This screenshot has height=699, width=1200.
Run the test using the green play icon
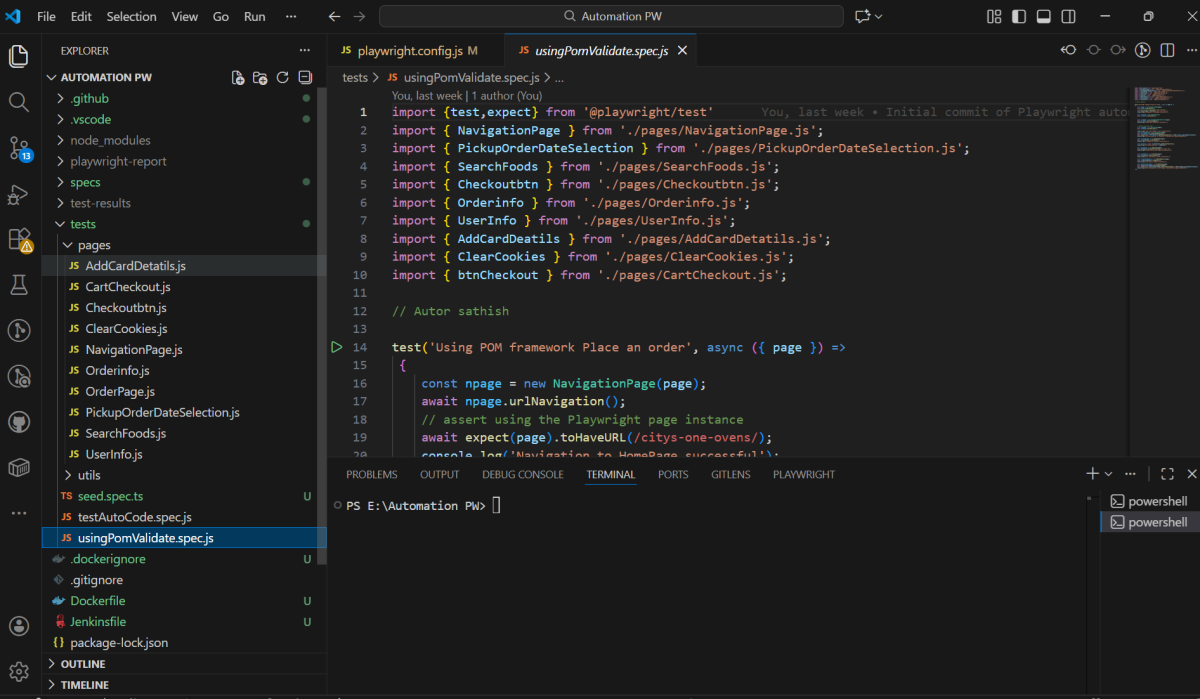[x=337, y=348]
